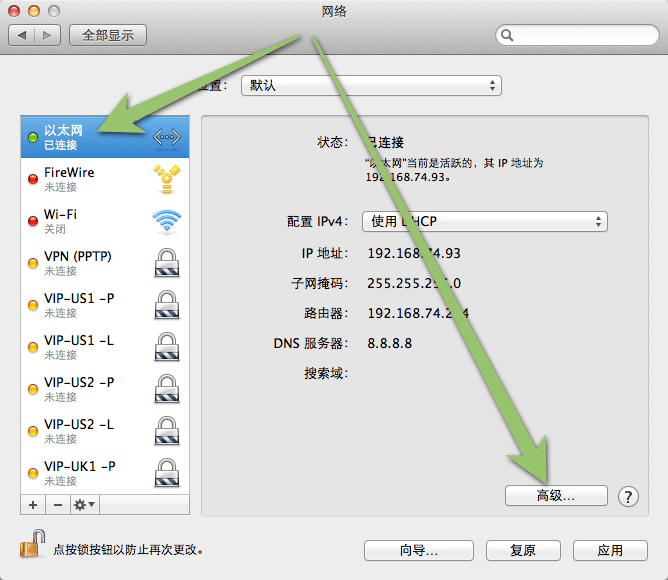Click the Ethernet double-arrow icon
Viewport: 668px width, 580px height.
coord(167,137)
